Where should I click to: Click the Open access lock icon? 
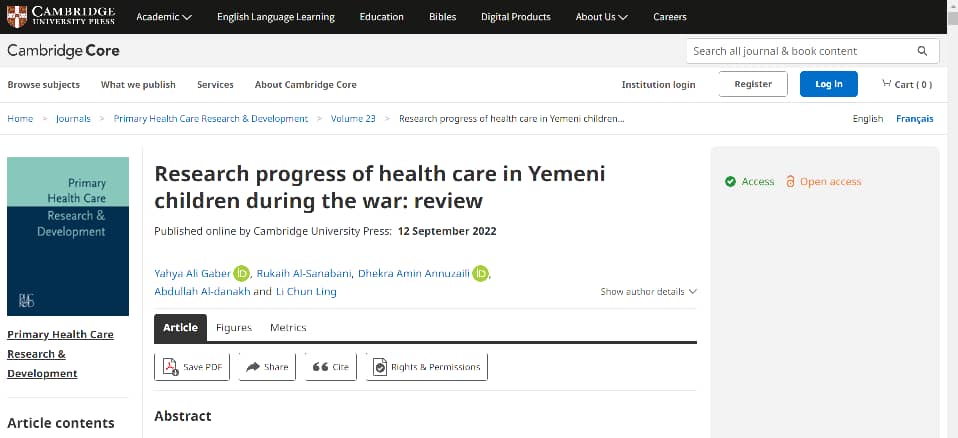[x=790, y=181]
